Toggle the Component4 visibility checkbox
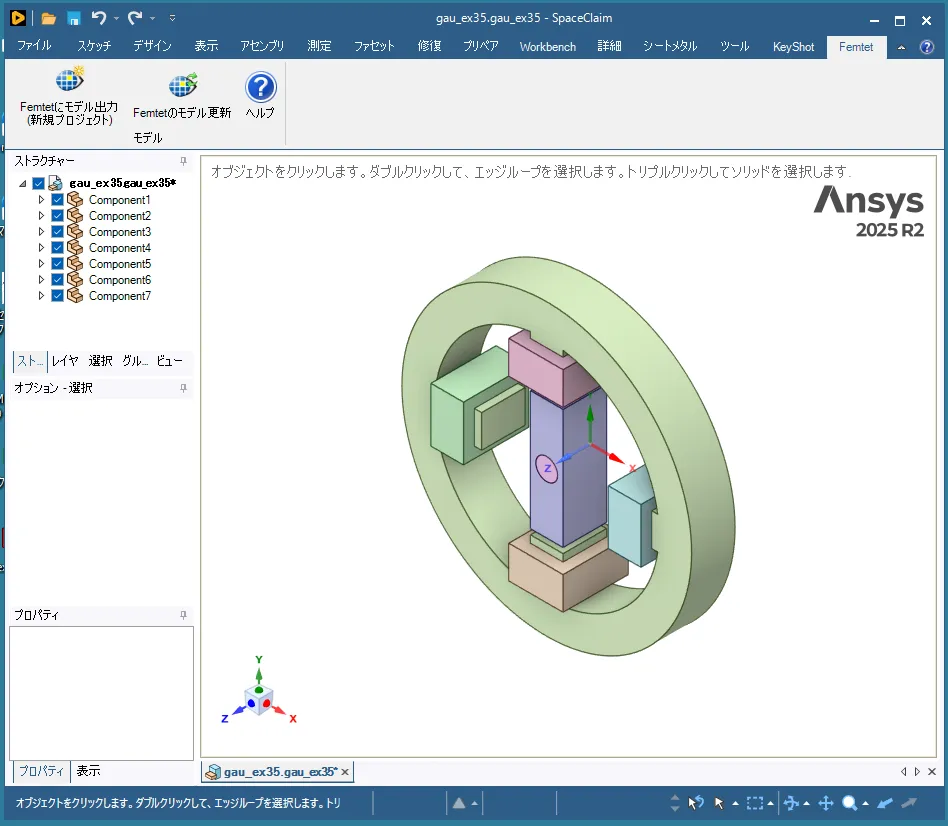Screen dimensions: 948x826 (57, 247)
